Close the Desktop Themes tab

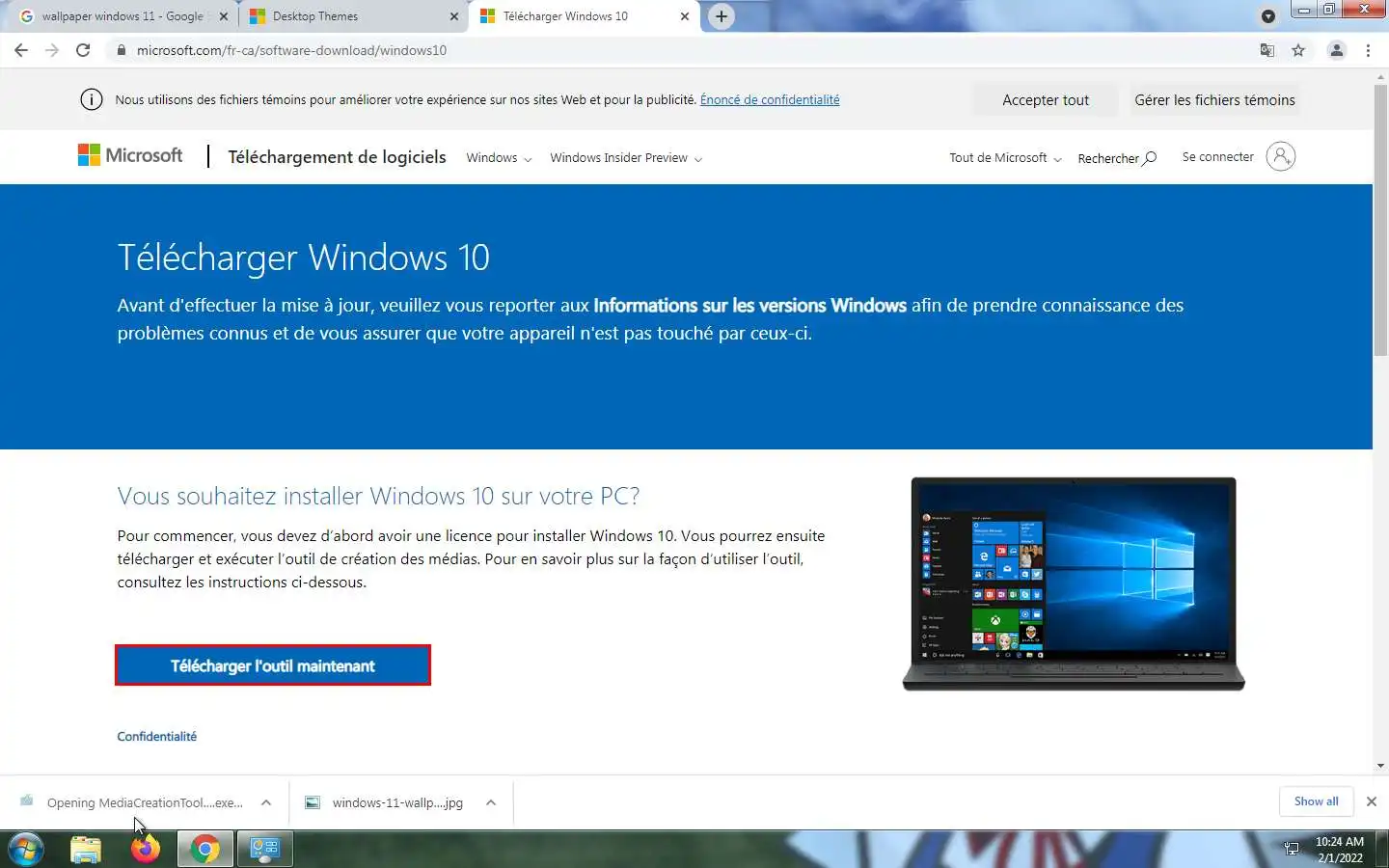pos(454,16)
